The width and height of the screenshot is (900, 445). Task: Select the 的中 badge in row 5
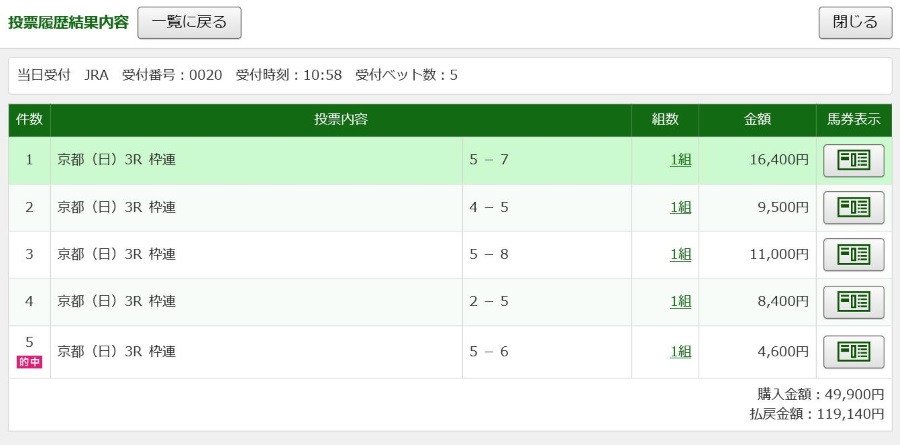[x=29, y=362]
